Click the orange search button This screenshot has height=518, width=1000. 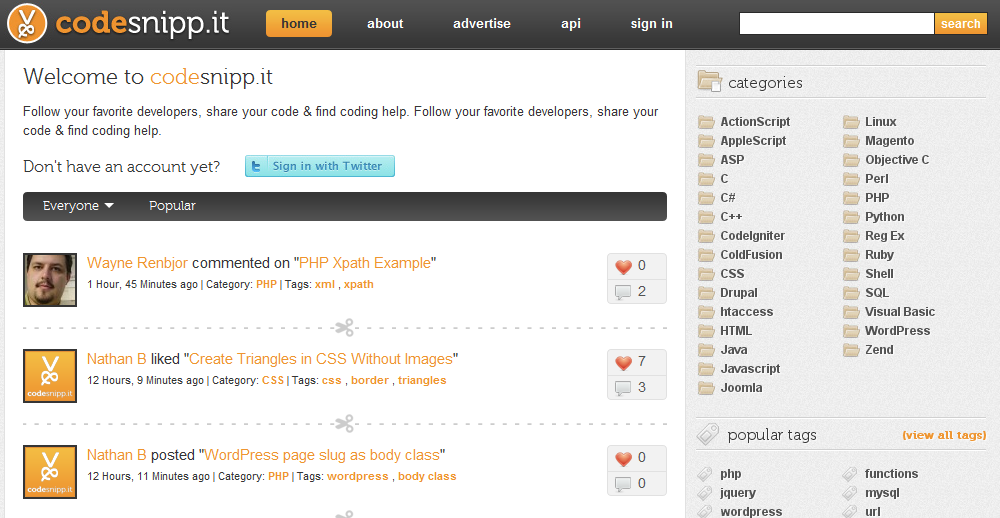(x=960, y=24)
